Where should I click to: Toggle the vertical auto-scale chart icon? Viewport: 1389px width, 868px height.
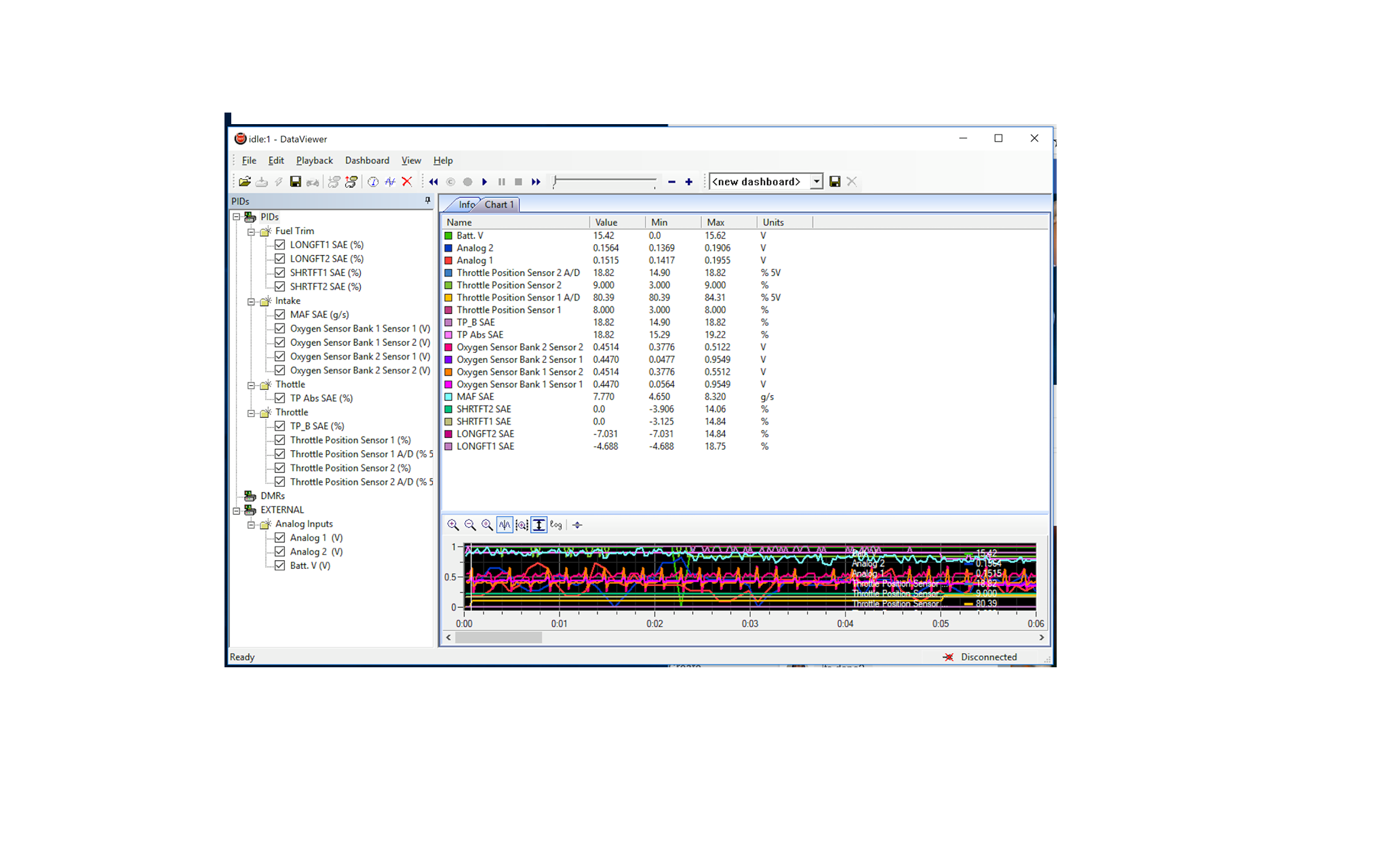point(539,525)
